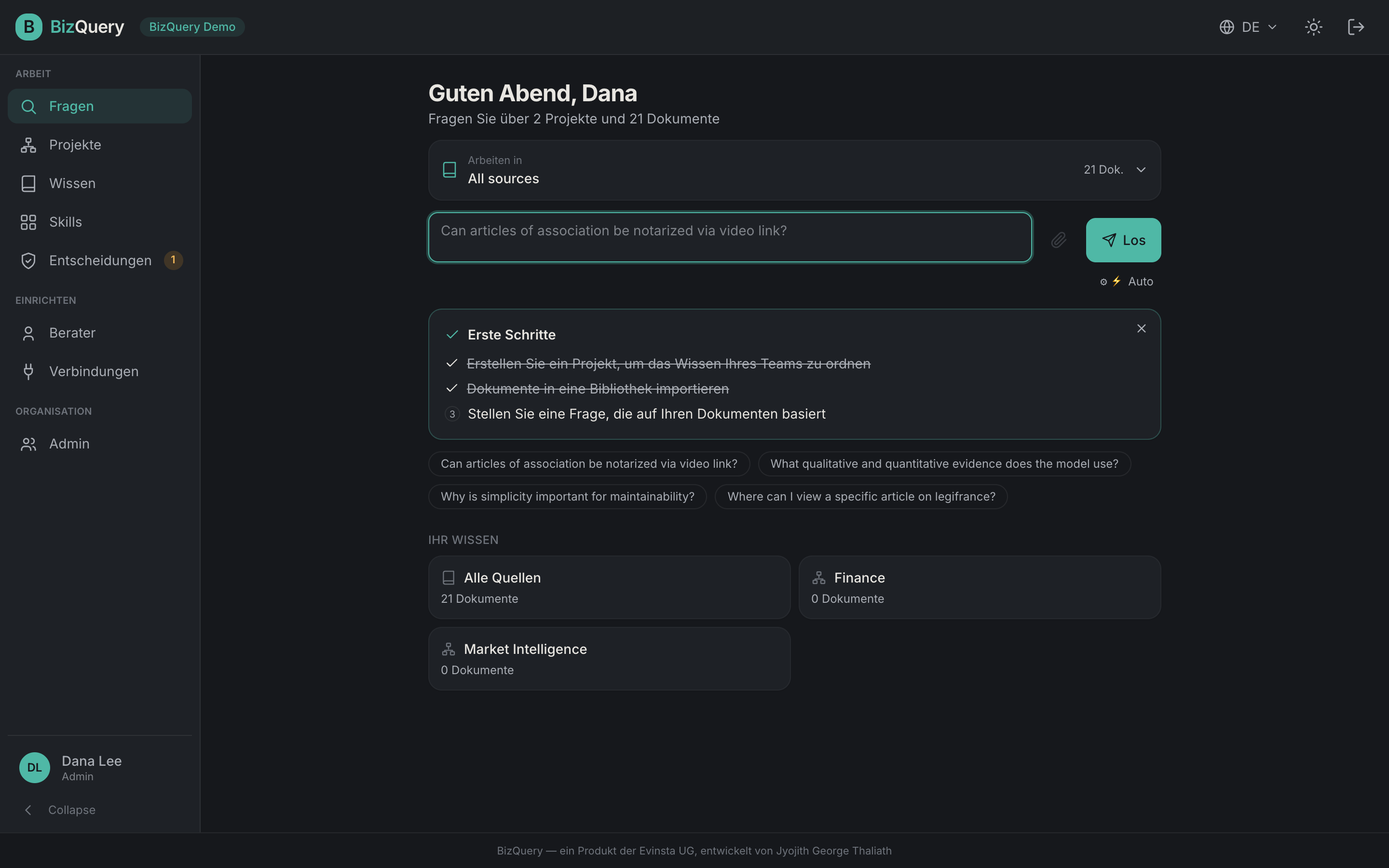Go to Wissen in the sidebar
The width and height of the screenshot is (1389, 868).
(100, 183)
